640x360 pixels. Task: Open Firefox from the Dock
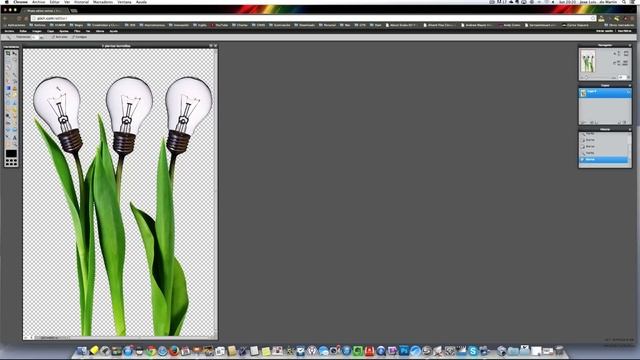click(x=174, y=350)
